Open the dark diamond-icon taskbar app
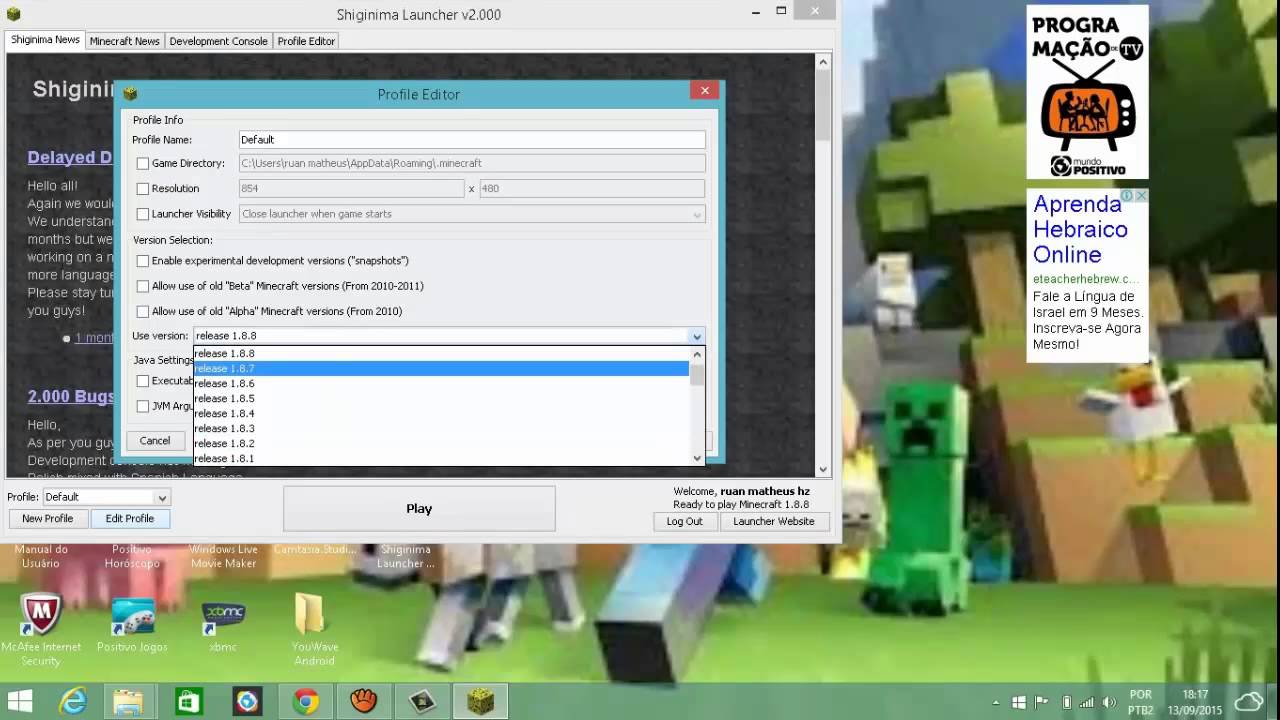Viewport: 1280px width, 720px height. tap(422, 702)
